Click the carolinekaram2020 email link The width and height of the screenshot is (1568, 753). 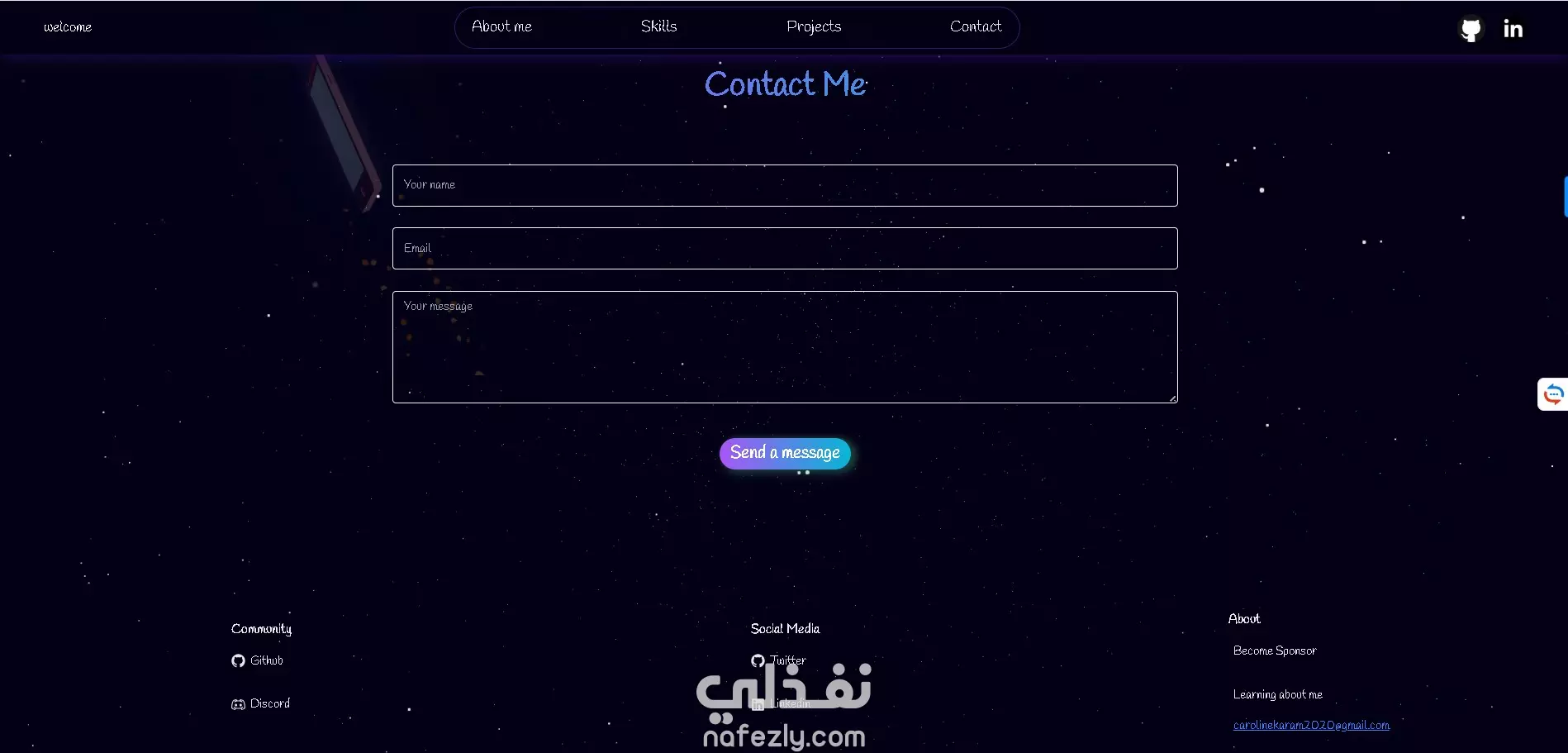(1311, 726)
